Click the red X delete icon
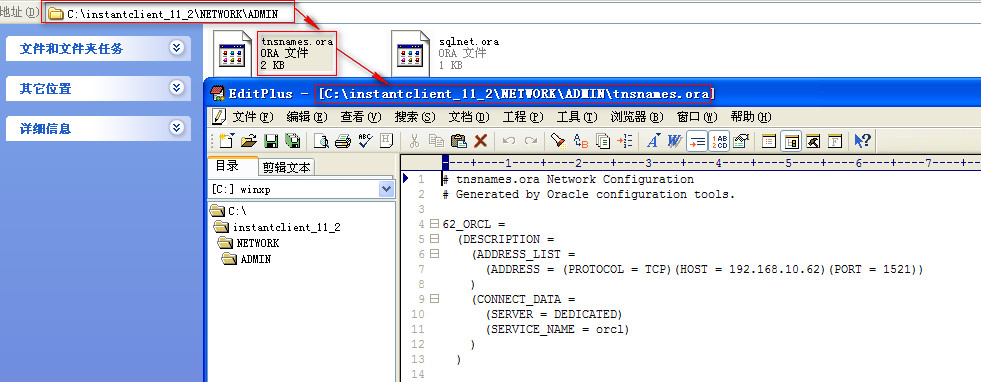Image resolution: width=981 pixels, height=382 pixels. pos(480,141)
